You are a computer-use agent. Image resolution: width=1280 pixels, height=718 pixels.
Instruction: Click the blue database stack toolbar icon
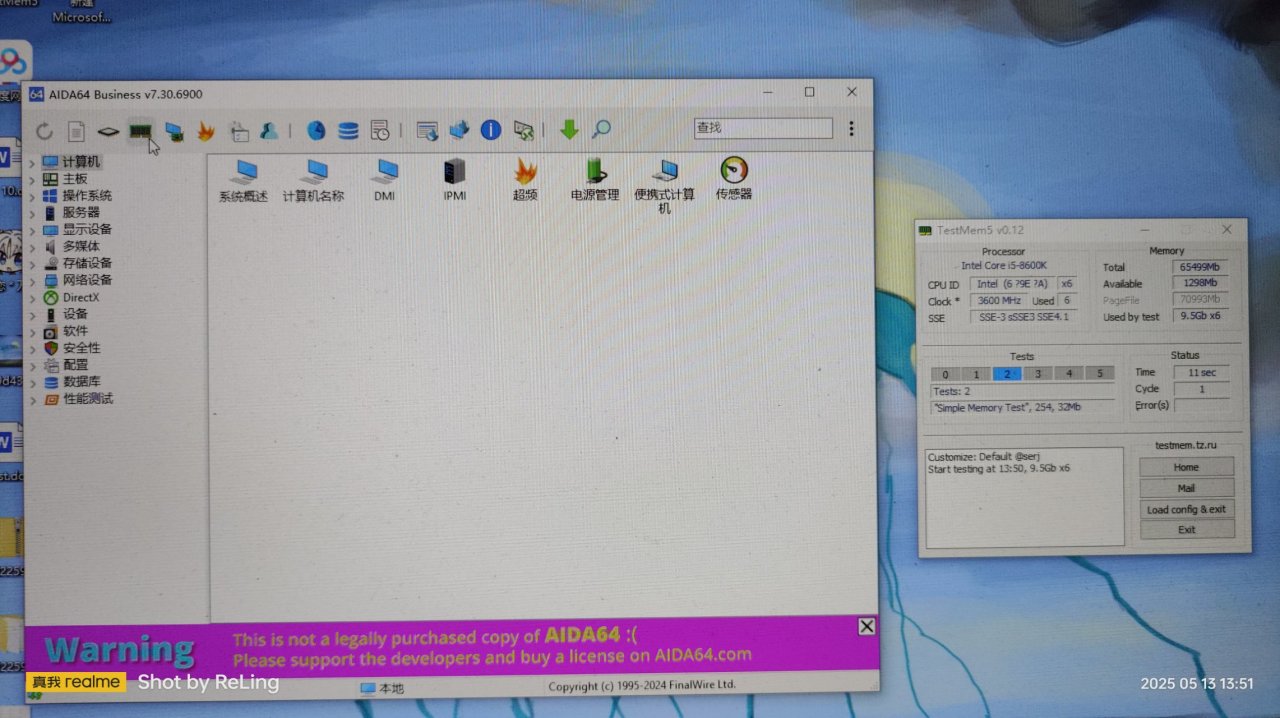point(348,130)
